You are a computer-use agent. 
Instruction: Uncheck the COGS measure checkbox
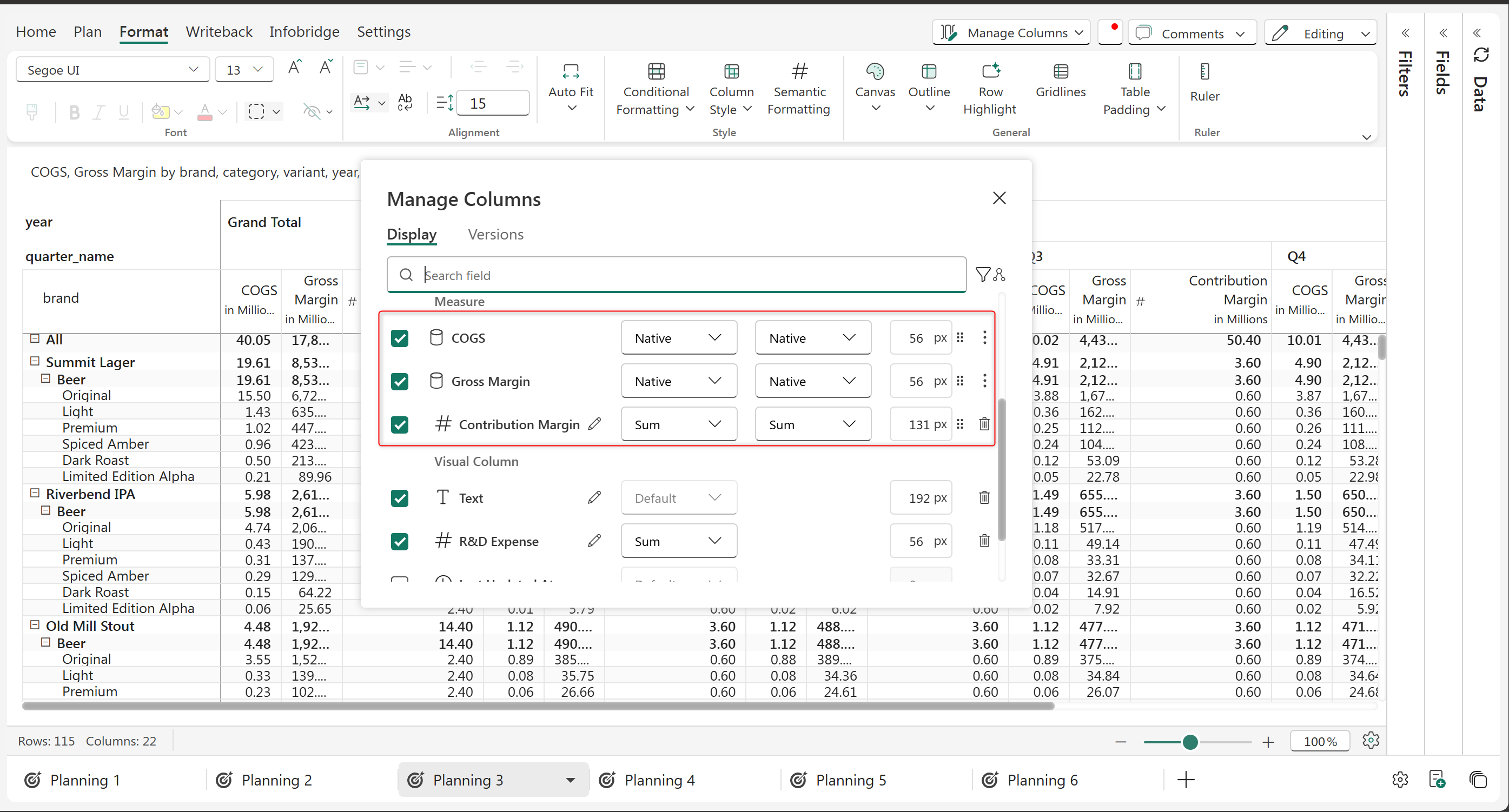(400, 338)
